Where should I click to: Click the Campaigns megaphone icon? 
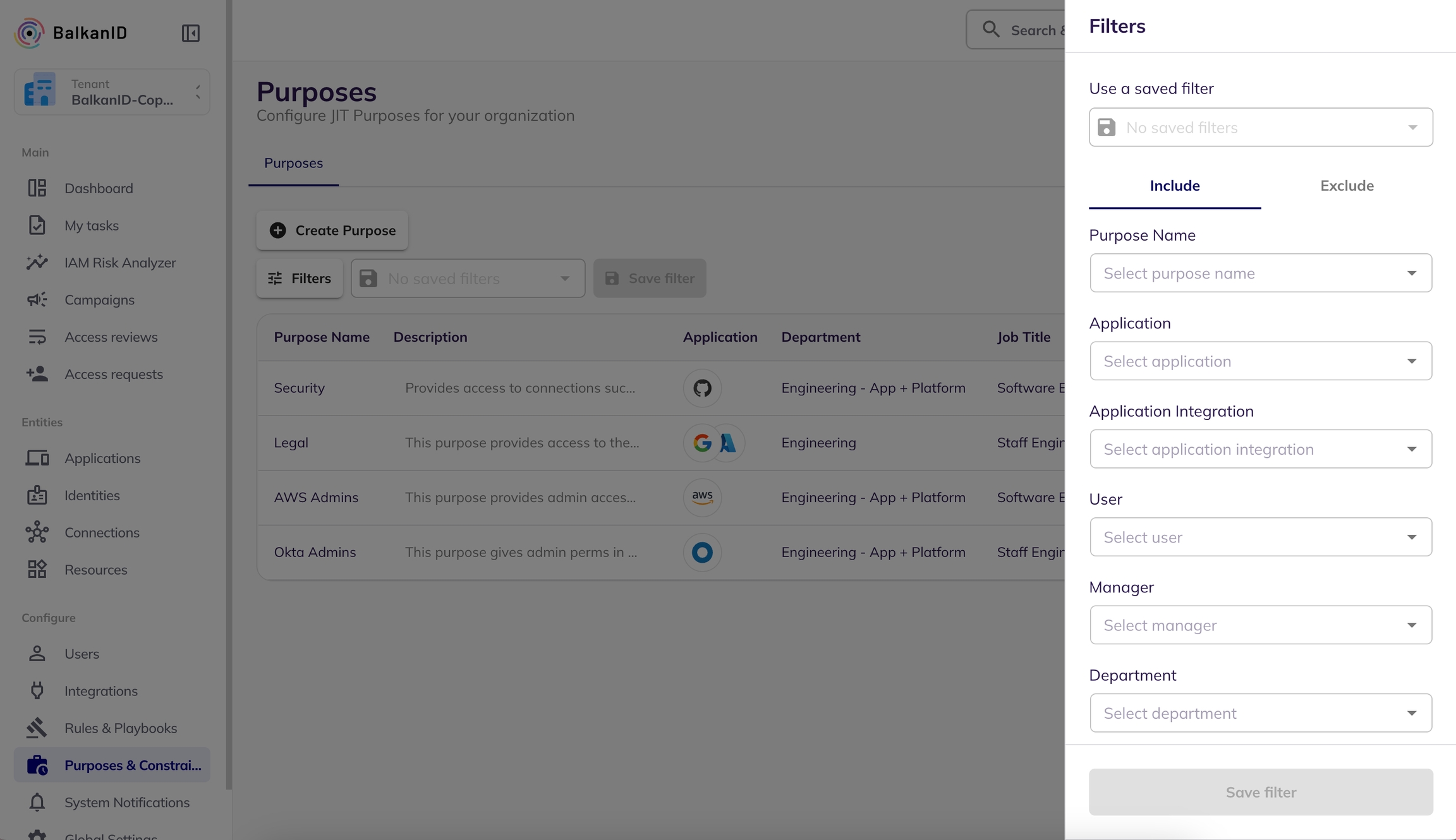[37, 300]
